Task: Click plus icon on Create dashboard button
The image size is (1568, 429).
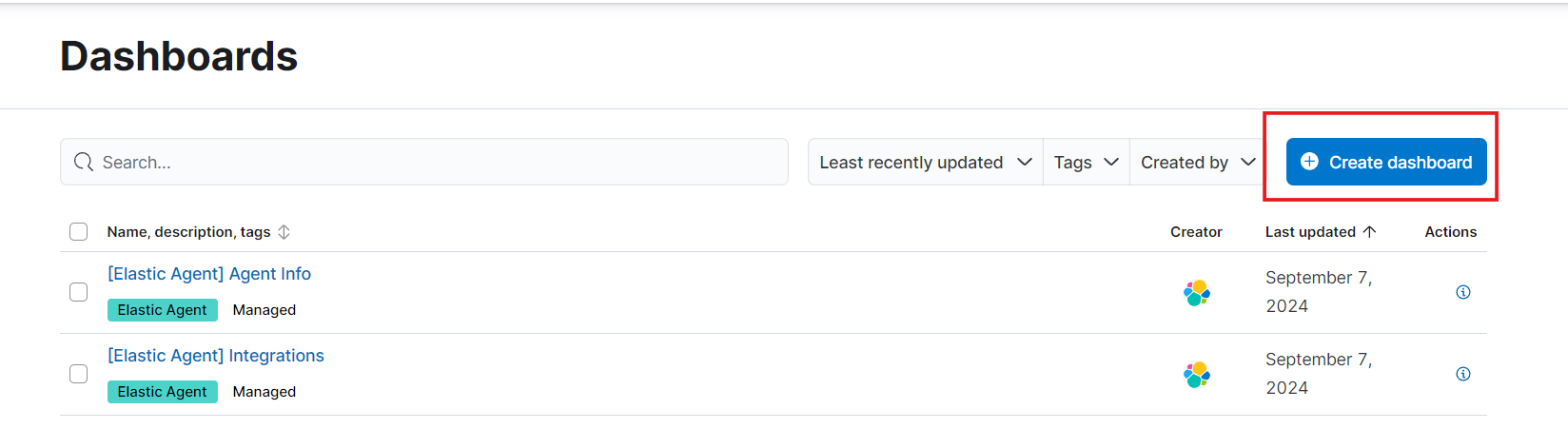Action: [x=1309, y=162]
